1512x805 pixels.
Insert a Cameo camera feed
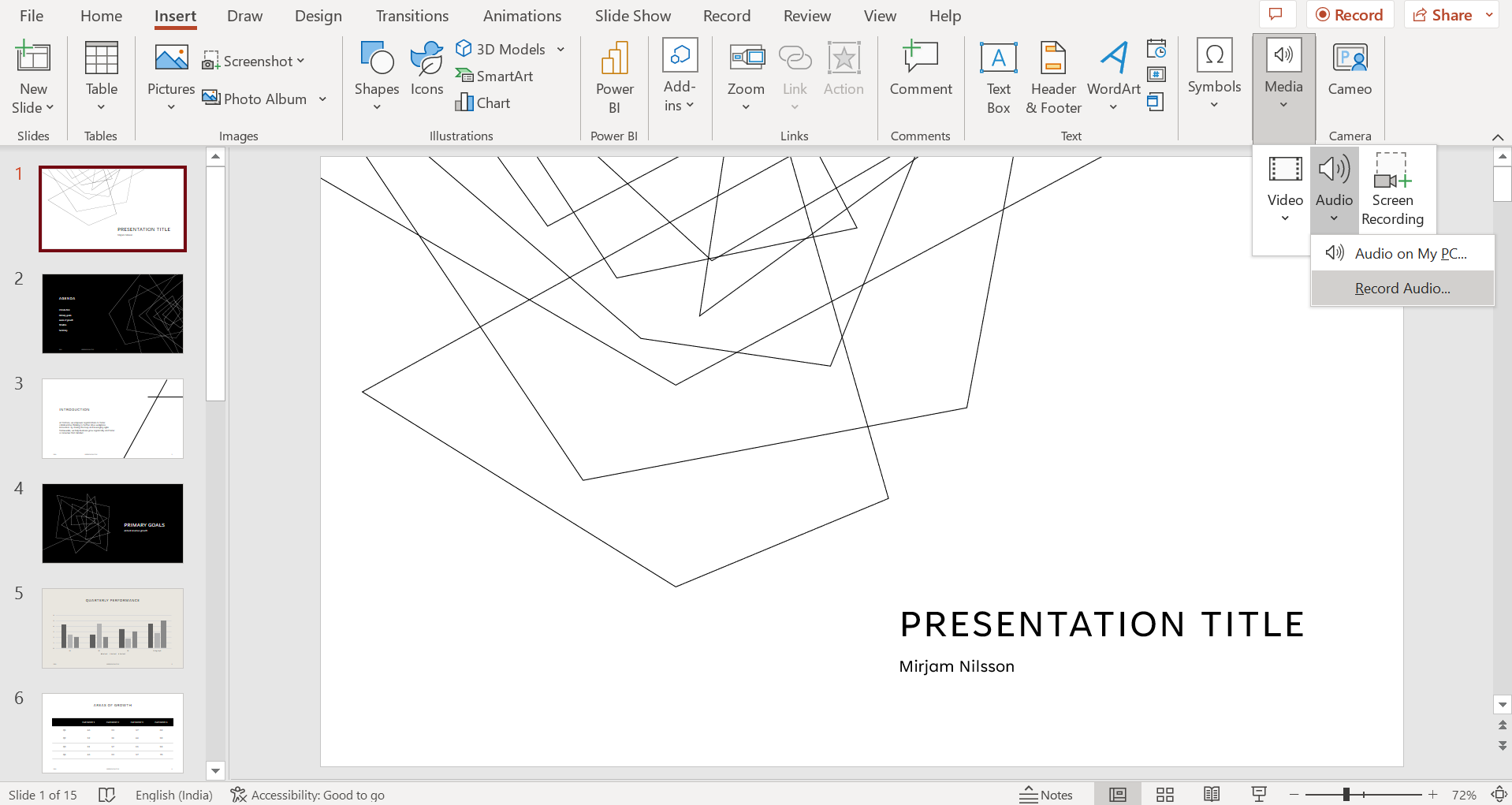point(1349,71)
